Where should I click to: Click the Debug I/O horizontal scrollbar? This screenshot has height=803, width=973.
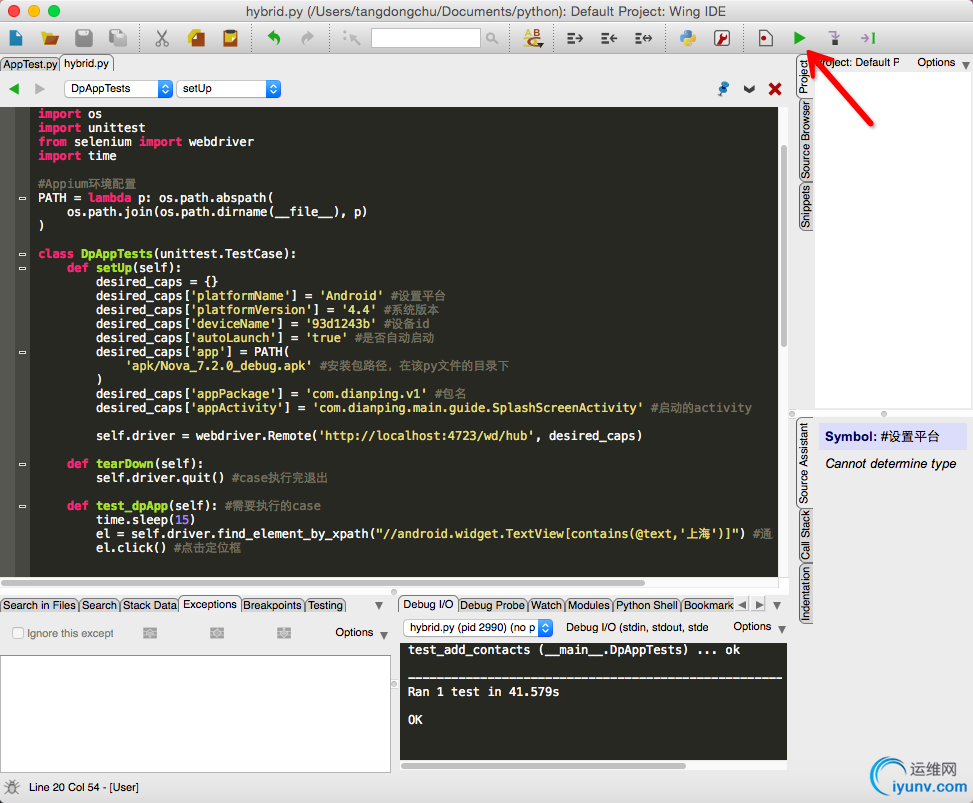pos(544,766)
